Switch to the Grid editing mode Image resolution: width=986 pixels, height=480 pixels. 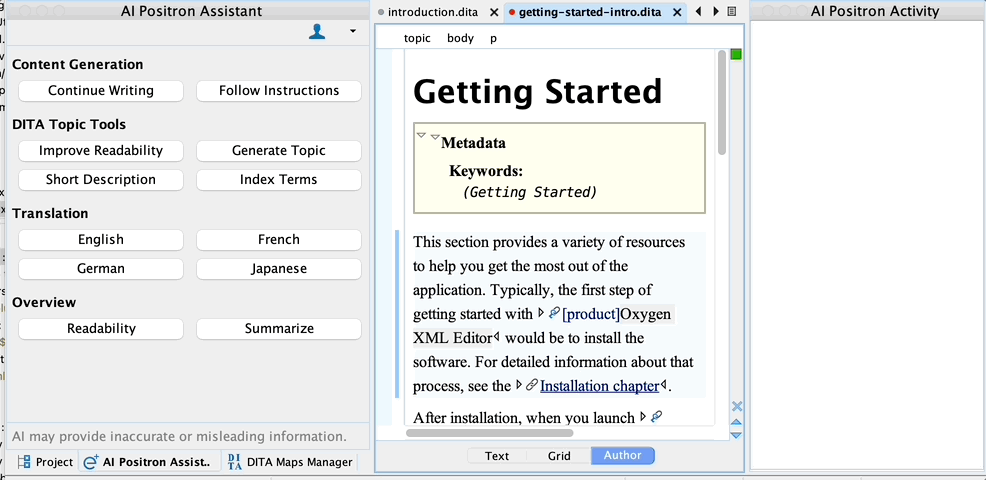tap(559, 456)
